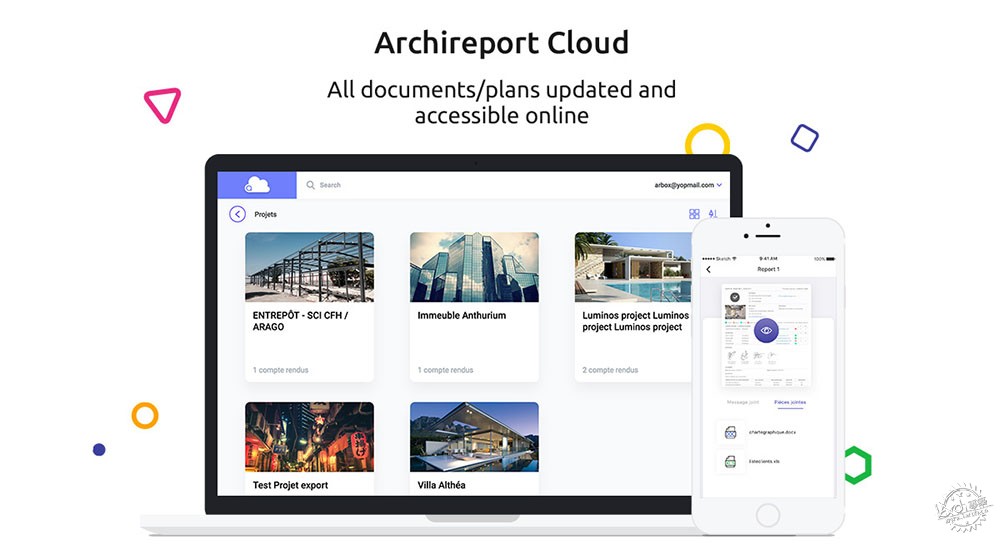
Task: Open the Test Projet export thumbnail
Action: tap(309, 437)
